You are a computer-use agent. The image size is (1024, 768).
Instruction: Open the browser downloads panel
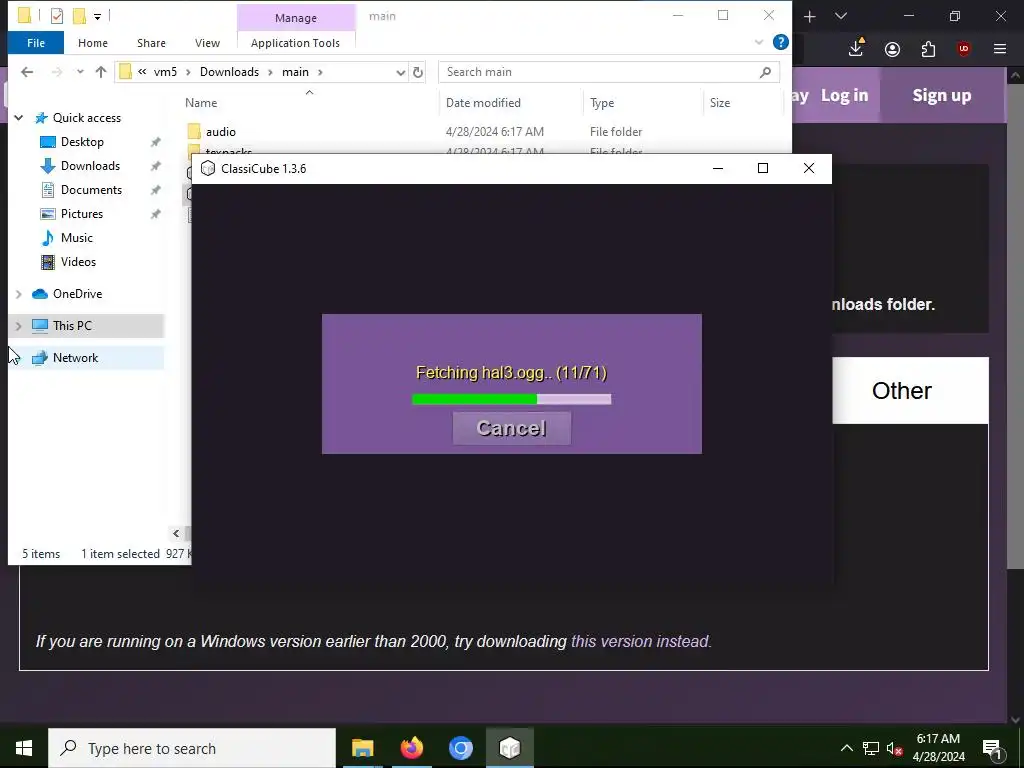(856, 49)
